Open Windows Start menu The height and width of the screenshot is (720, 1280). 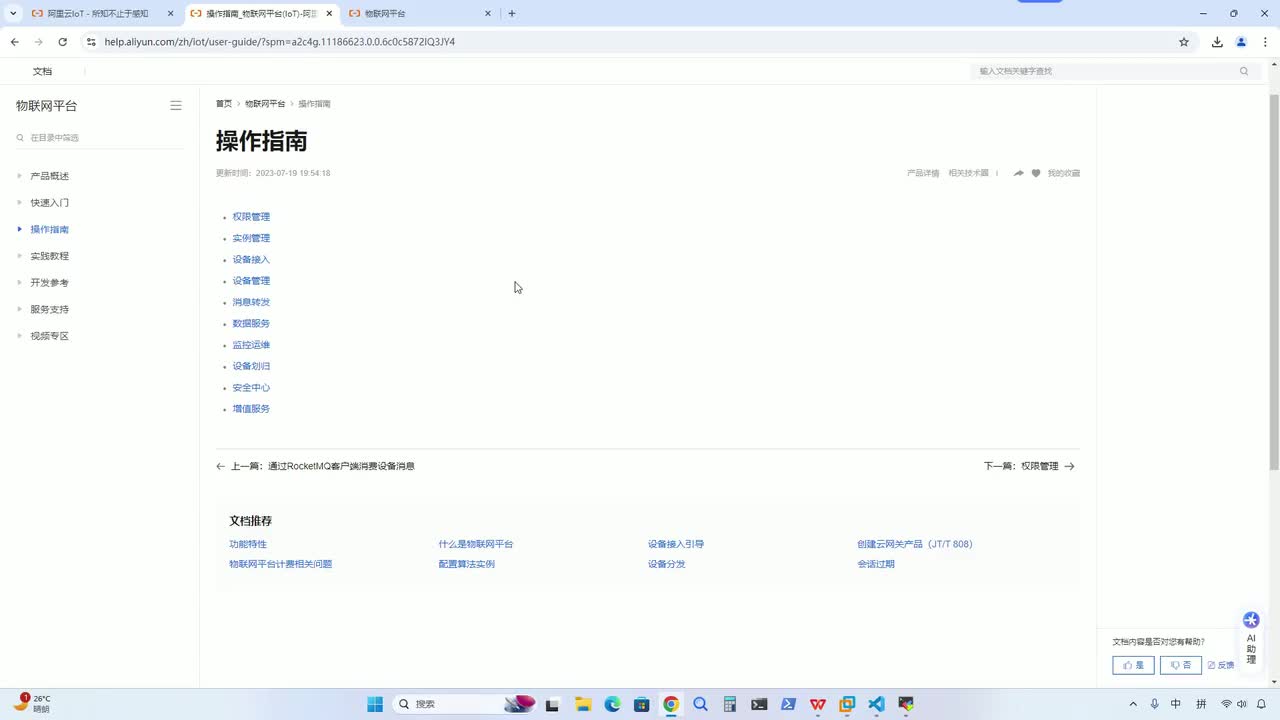pyautogui.click(x=375, y=704)
